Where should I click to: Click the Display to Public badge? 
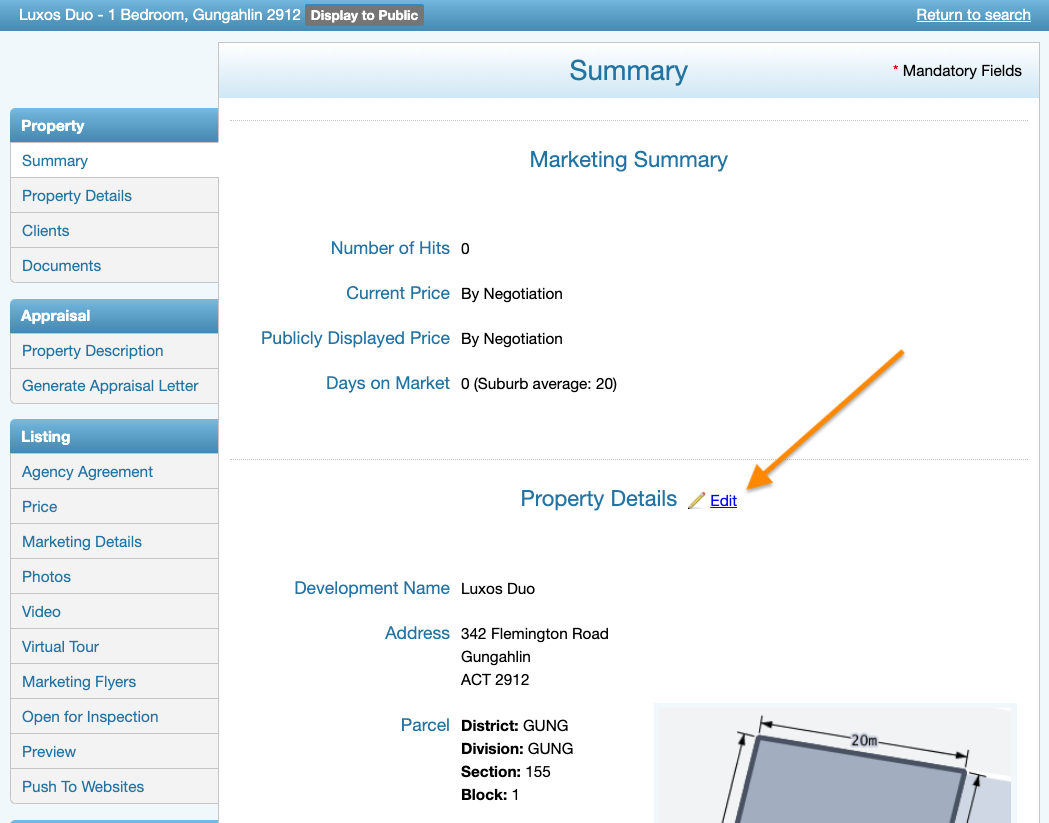[x=364, y=15]
